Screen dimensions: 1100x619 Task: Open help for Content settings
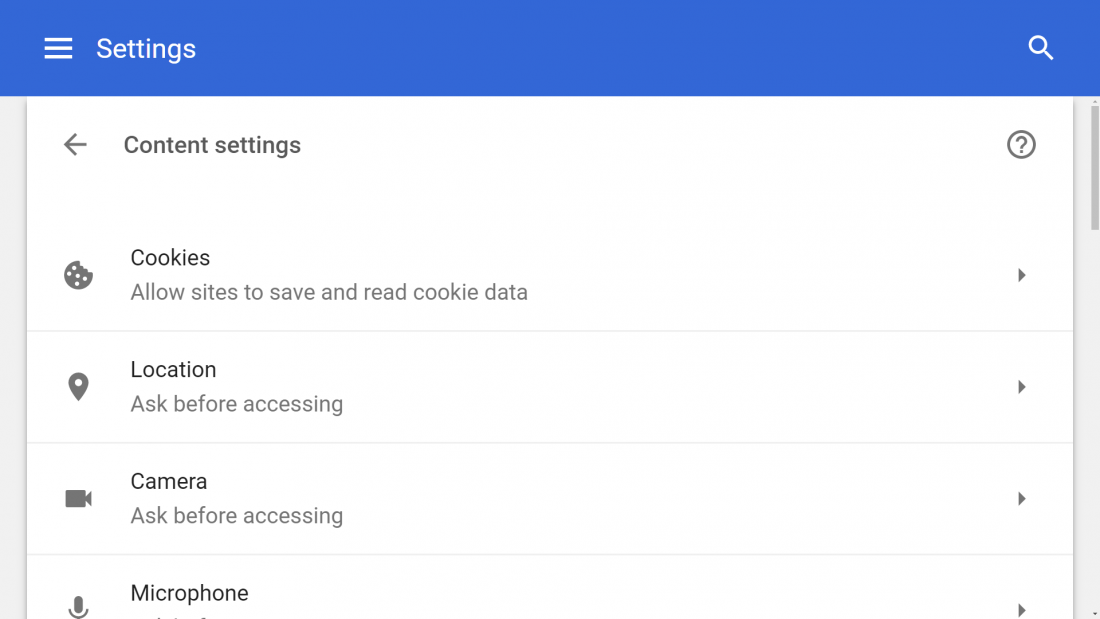click(x=1021, y=145)
